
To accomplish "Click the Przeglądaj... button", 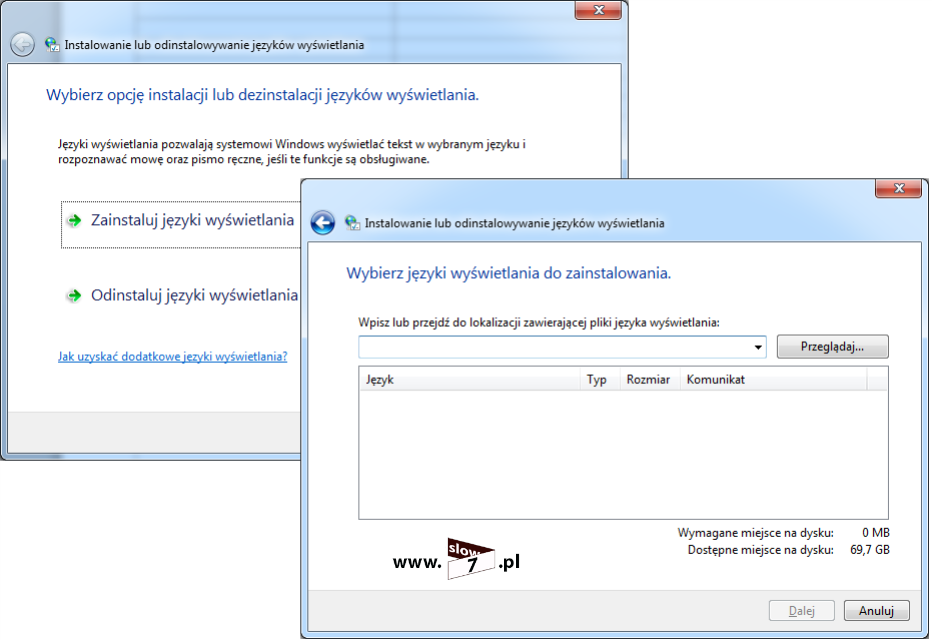I will point(832,346).
